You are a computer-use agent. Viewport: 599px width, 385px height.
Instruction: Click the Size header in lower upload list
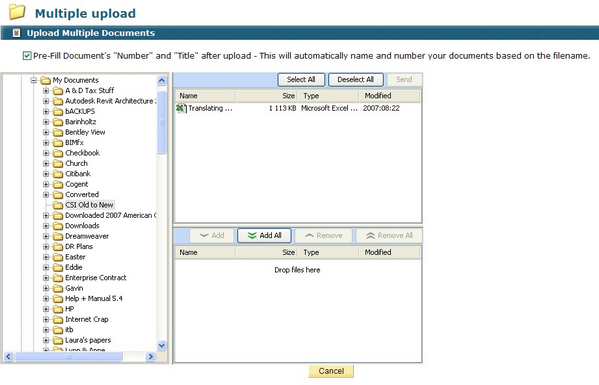(x=266, y=252)
